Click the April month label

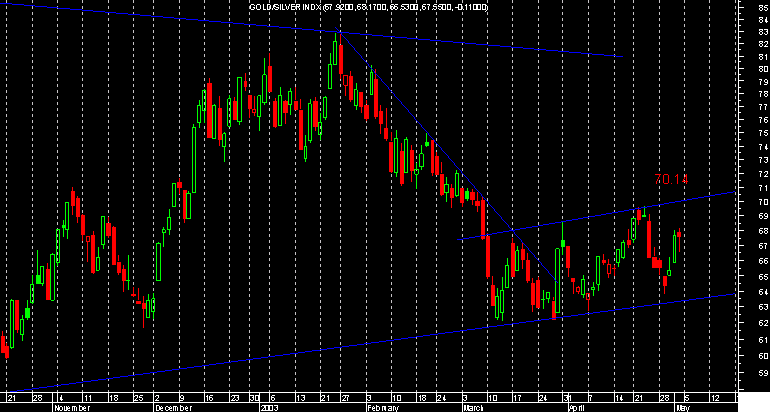(576, 408)
